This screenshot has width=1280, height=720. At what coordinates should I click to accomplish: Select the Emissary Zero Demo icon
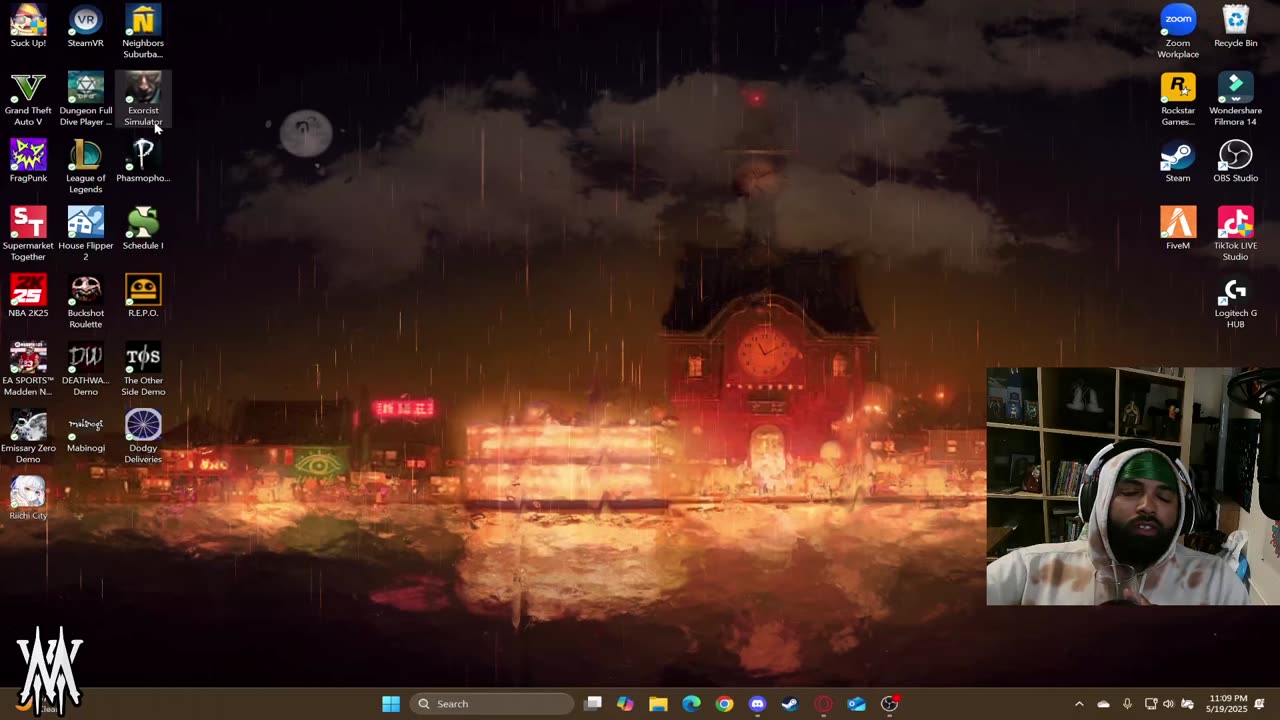pos(28,437)
